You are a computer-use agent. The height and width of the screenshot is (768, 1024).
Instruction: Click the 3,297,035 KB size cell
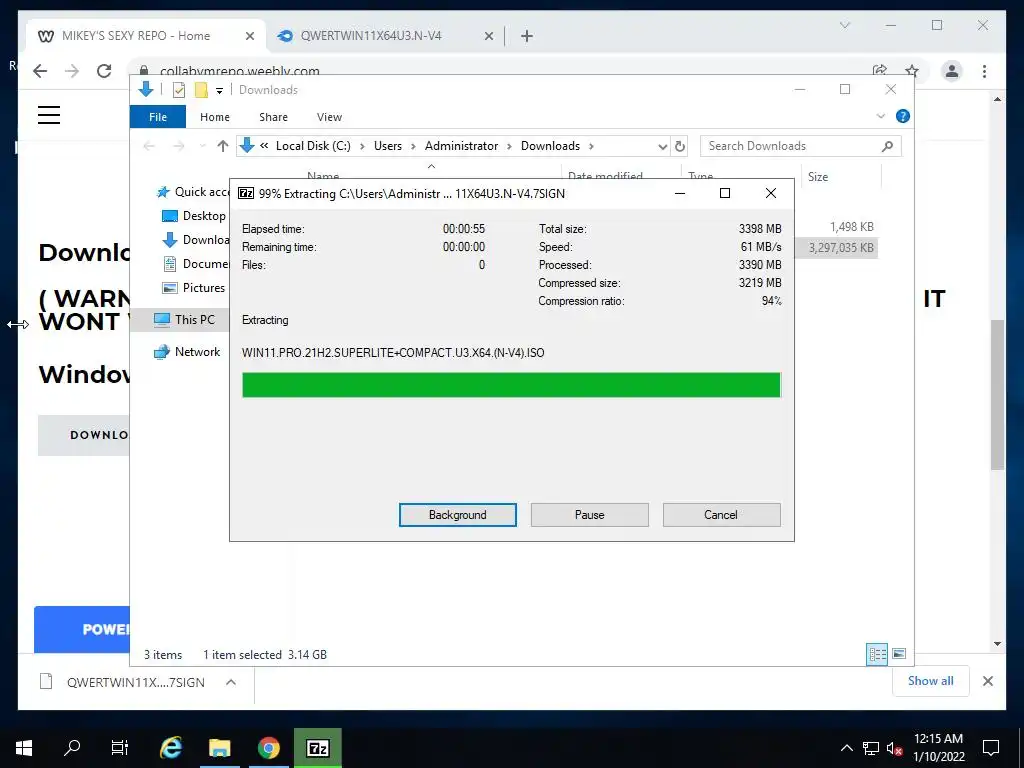[840, 248]
